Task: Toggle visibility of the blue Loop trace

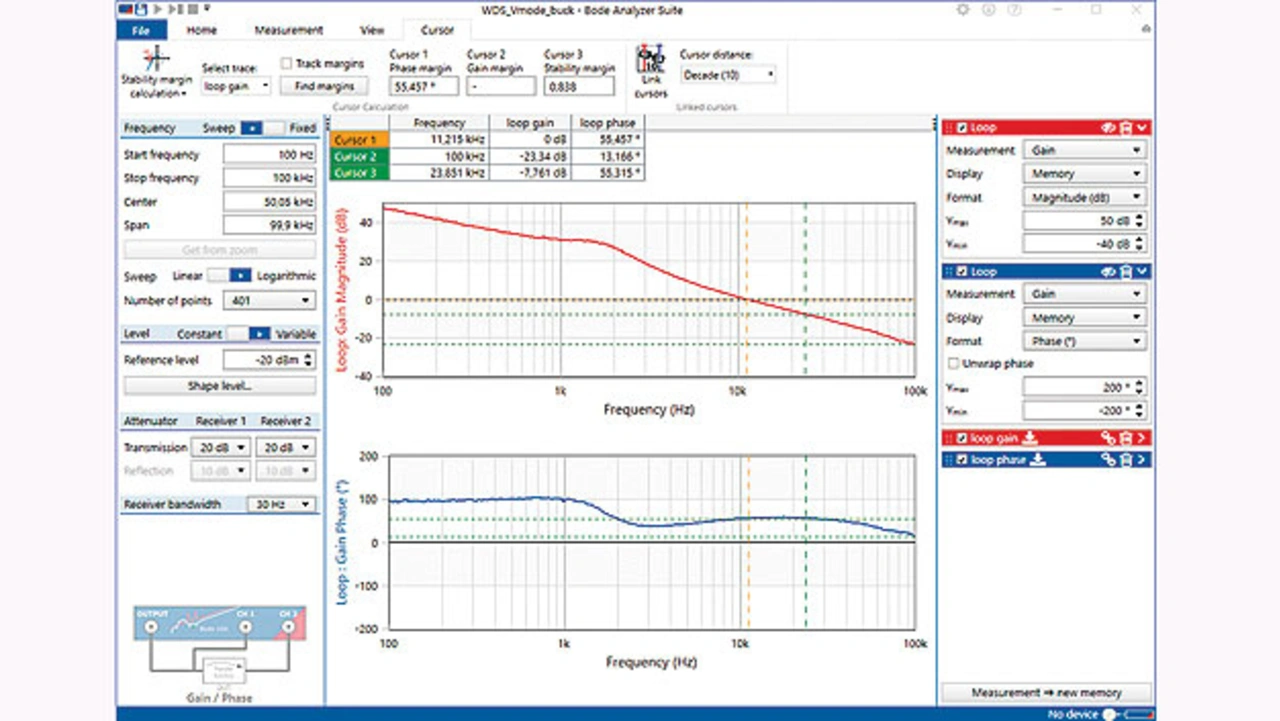Action: [x=1108, y=272]
